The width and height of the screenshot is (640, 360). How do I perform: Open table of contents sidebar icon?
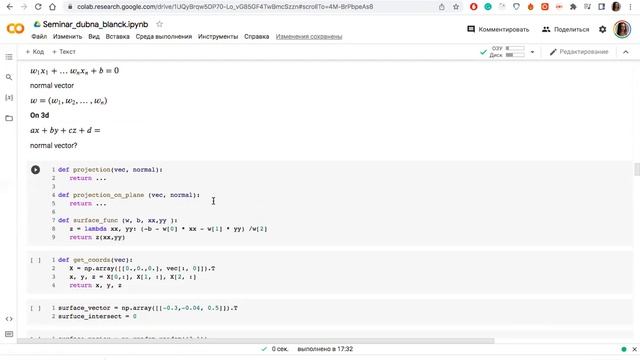coord(9,57)
